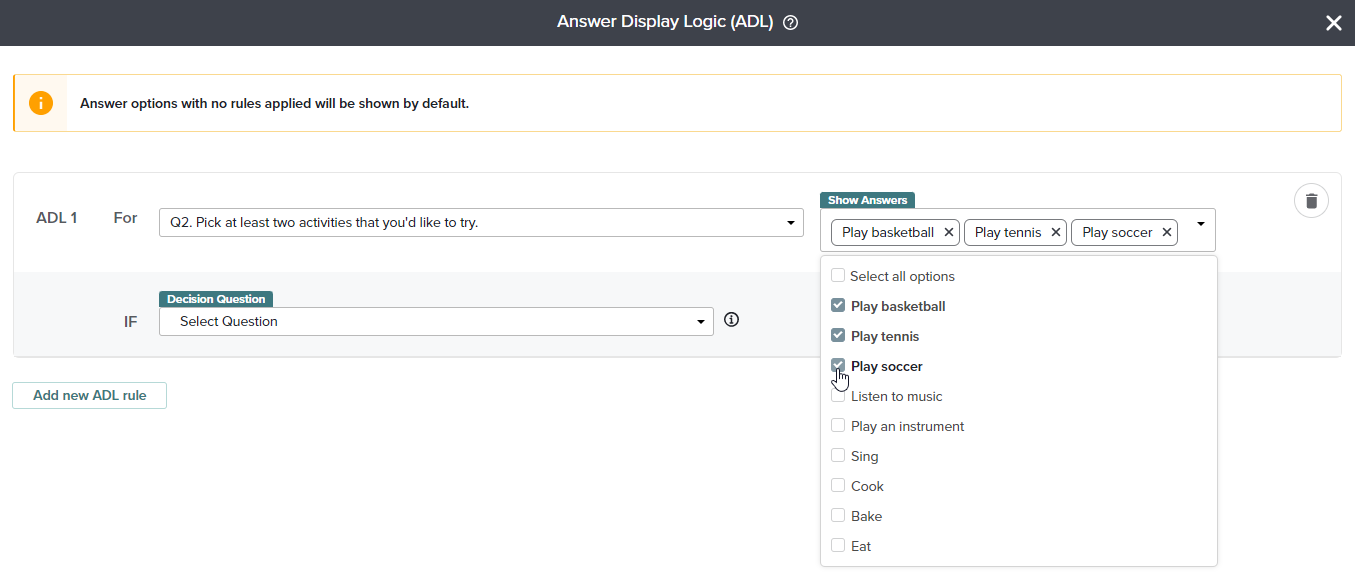Image resolution: width=1355 pixels, height=588 pixels.
Task: Click the orange info icon in the banner
Action: pyautogui.click(x=40, y=102)
